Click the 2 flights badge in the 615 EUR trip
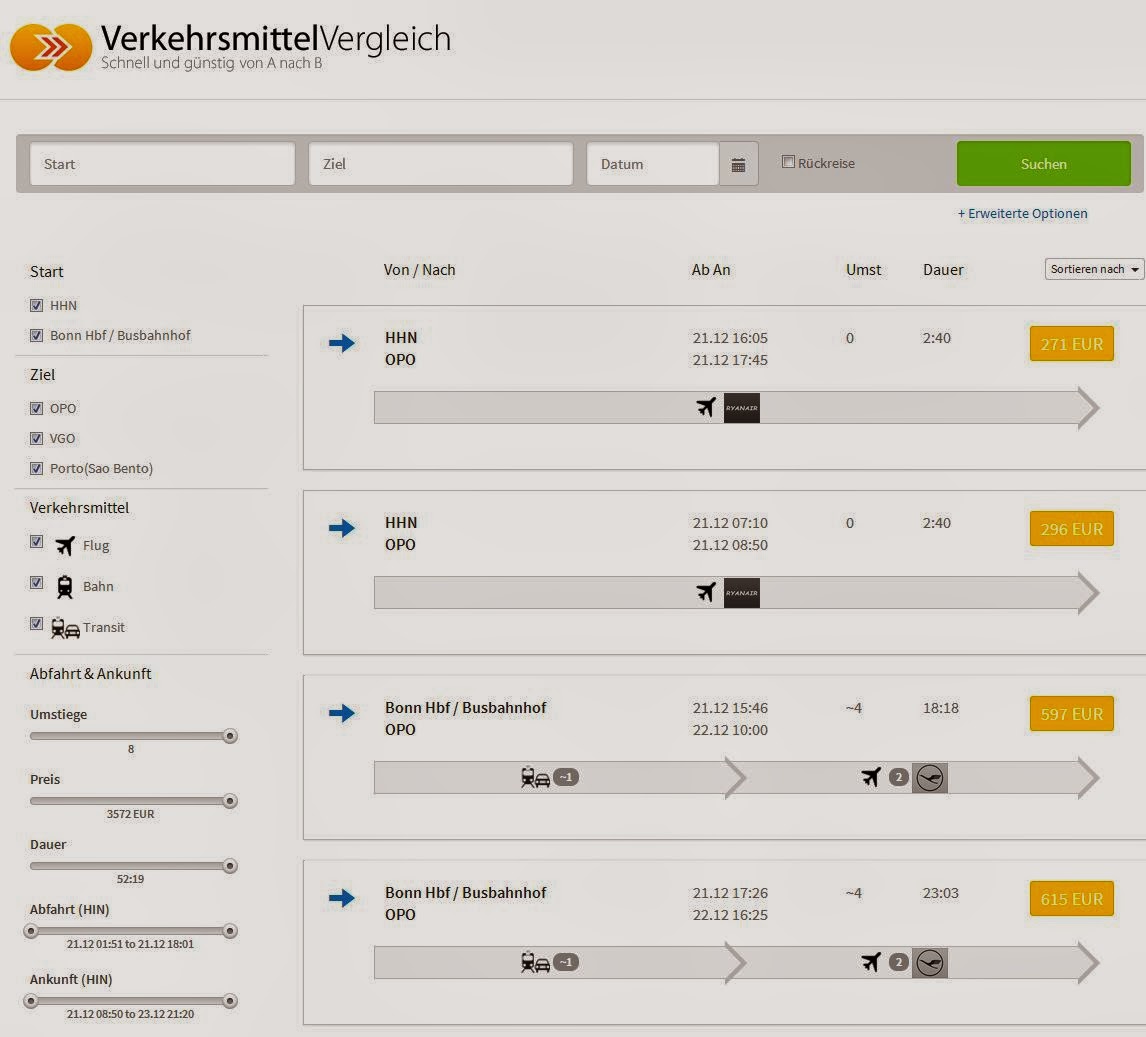Image resolution: width=1146 pixels, height=1037 pixels. coord(899,962)
